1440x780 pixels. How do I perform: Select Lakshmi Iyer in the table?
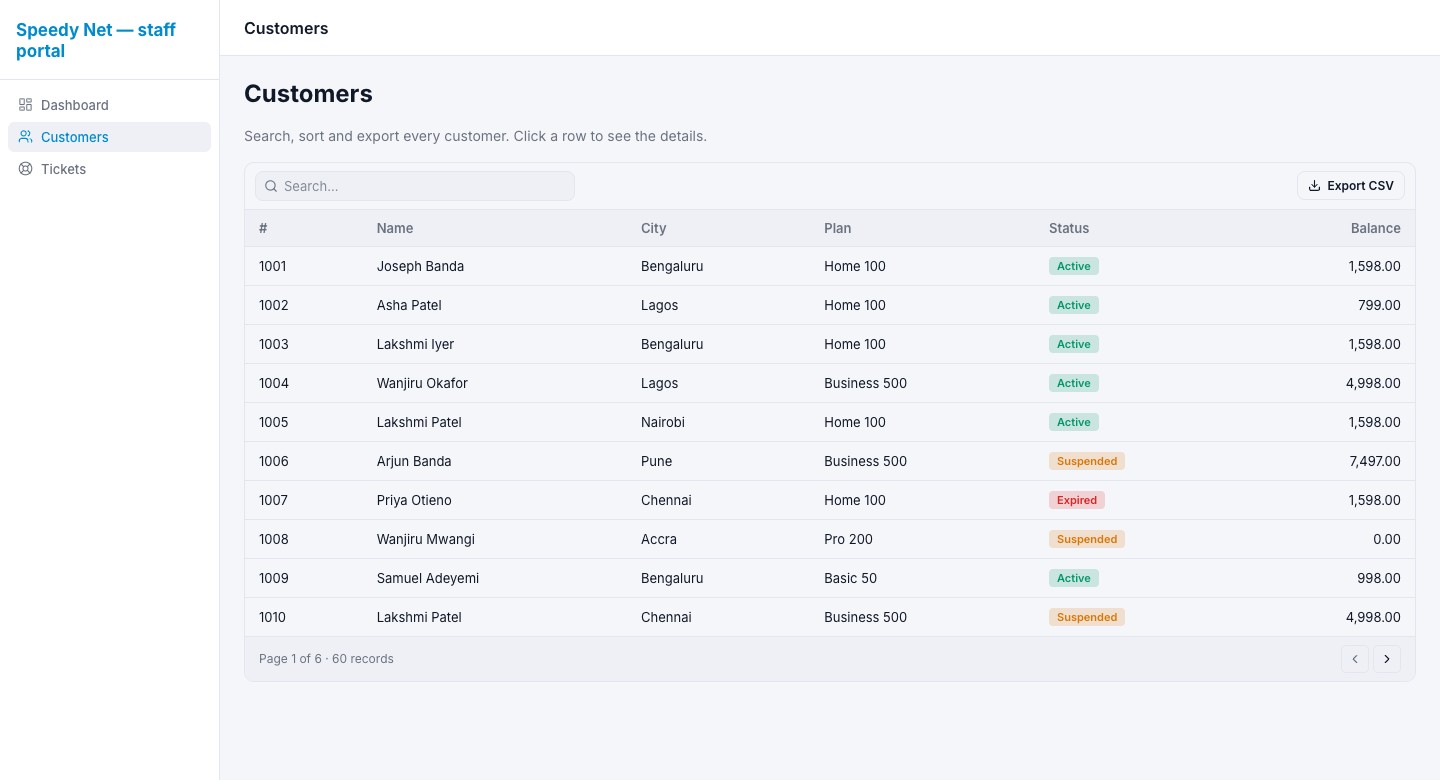point(415,344)
